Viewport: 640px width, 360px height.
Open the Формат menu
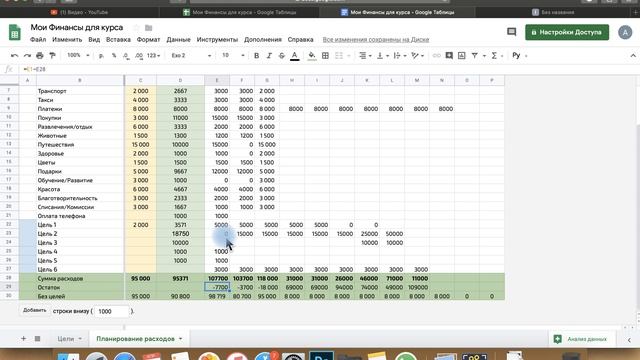pos(148,40)
